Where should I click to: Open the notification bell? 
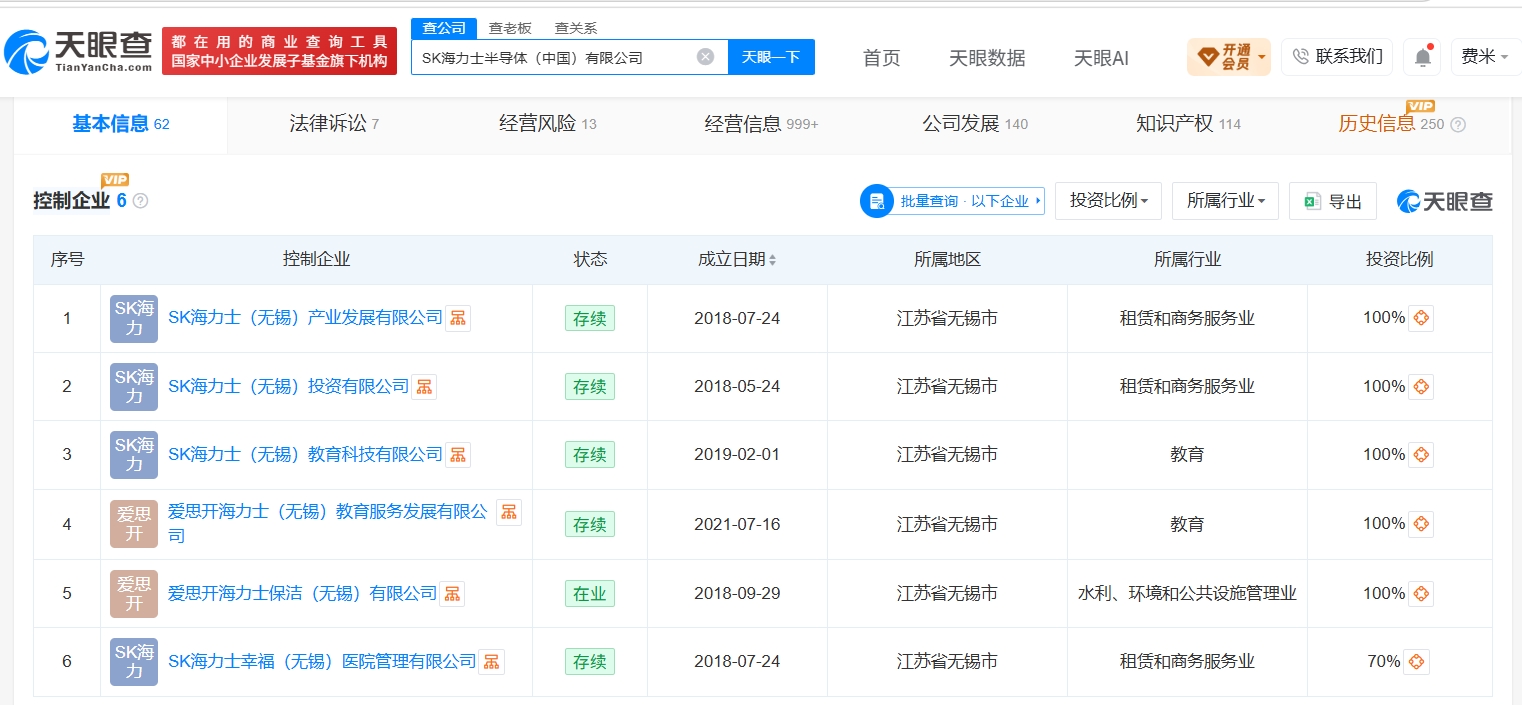point(1422,57)
